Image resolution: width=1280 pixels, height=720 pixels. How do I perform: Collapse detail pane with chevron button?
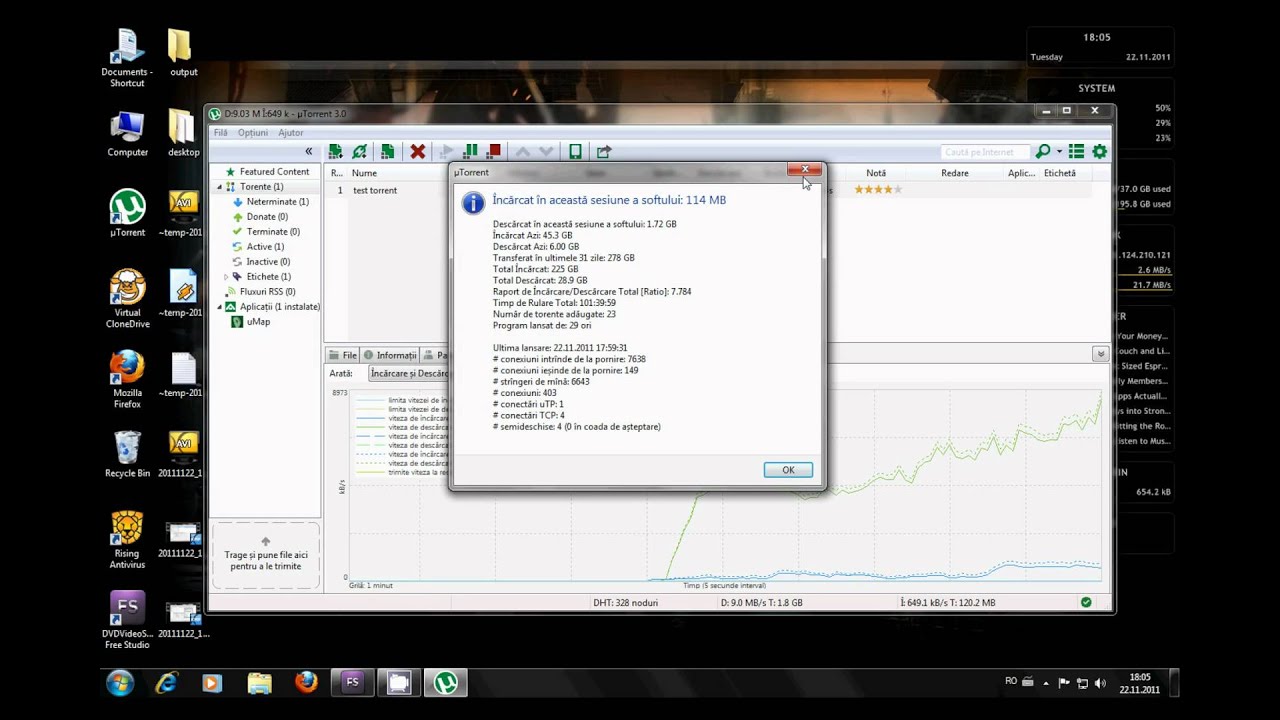tap(1100, 354)
